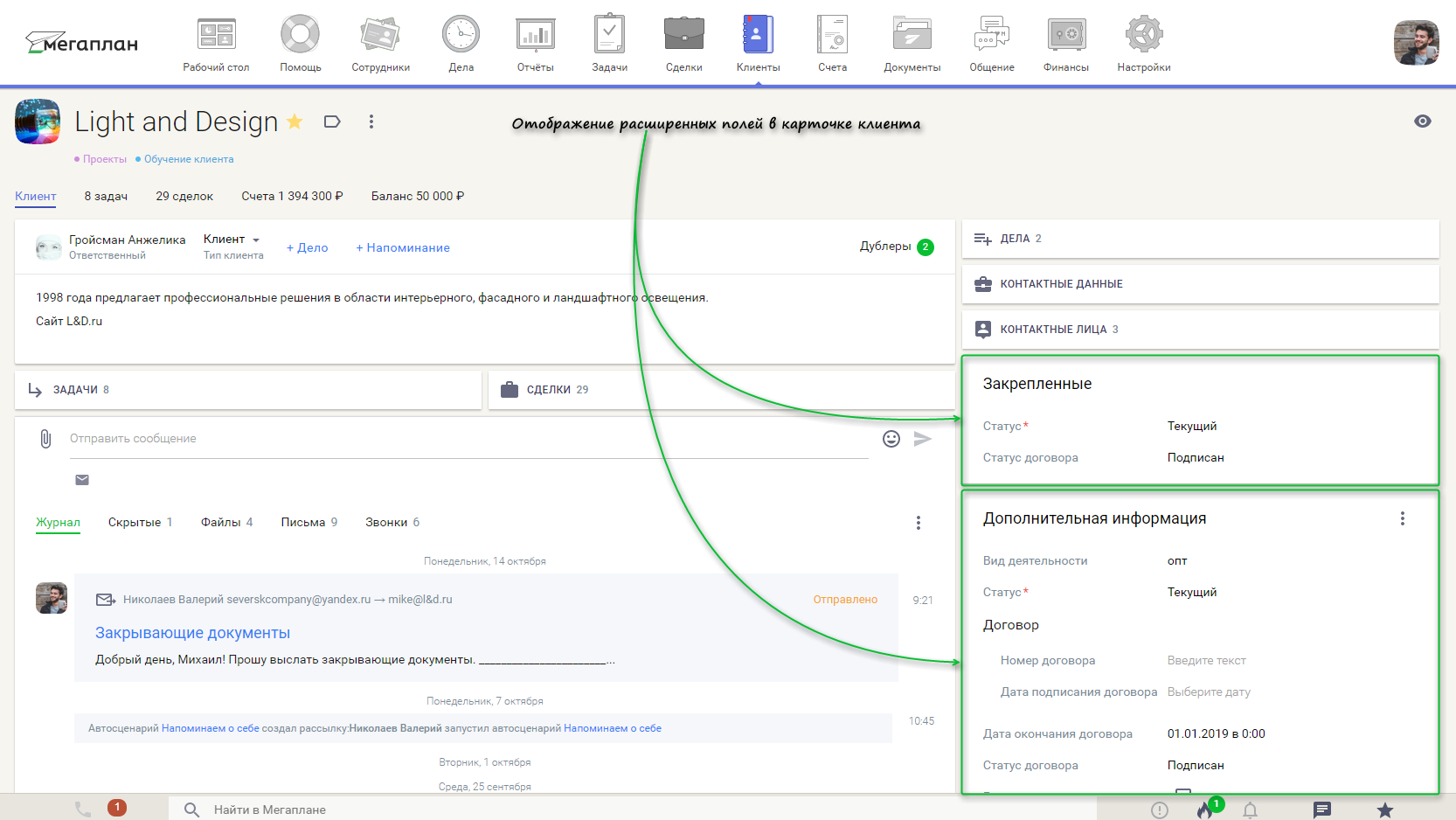This screenshot has height=820, width=1456.
Task: Open the chat messages icon in bottom bar
Action: pyautogui.click(x=1322, y=810)
